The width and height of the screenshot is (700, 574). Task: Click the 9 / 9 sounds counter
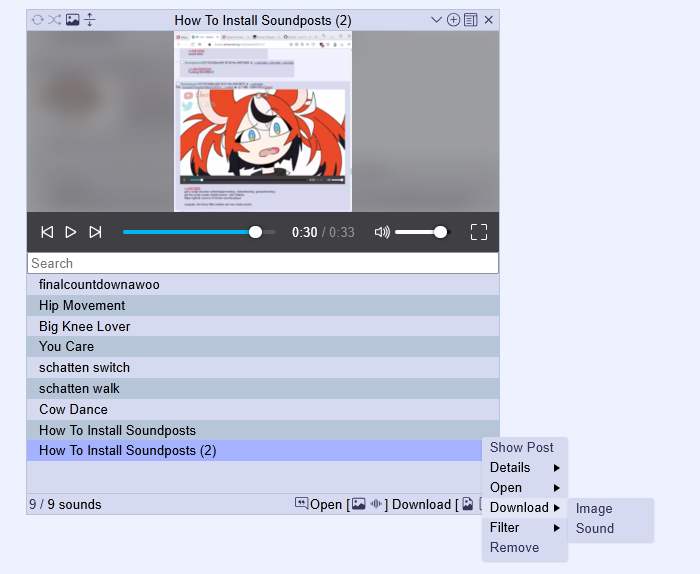coord(65,504)
